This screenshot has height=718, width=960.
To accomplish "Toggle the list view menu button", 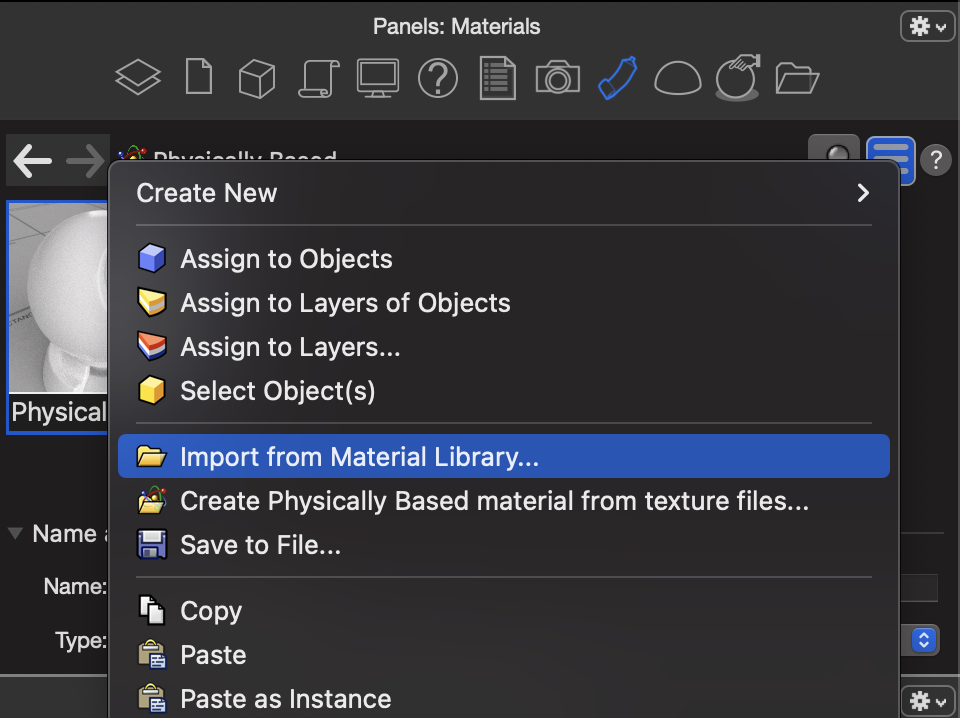I will (x=891, y=160).
